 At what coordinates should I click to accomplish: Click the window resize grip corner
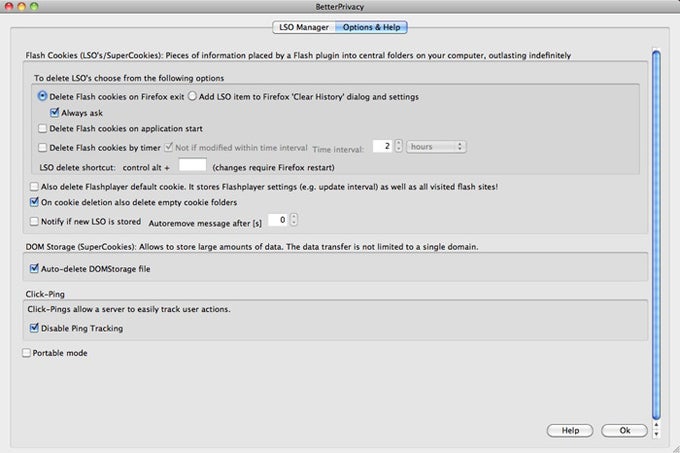tap(676, 449)
